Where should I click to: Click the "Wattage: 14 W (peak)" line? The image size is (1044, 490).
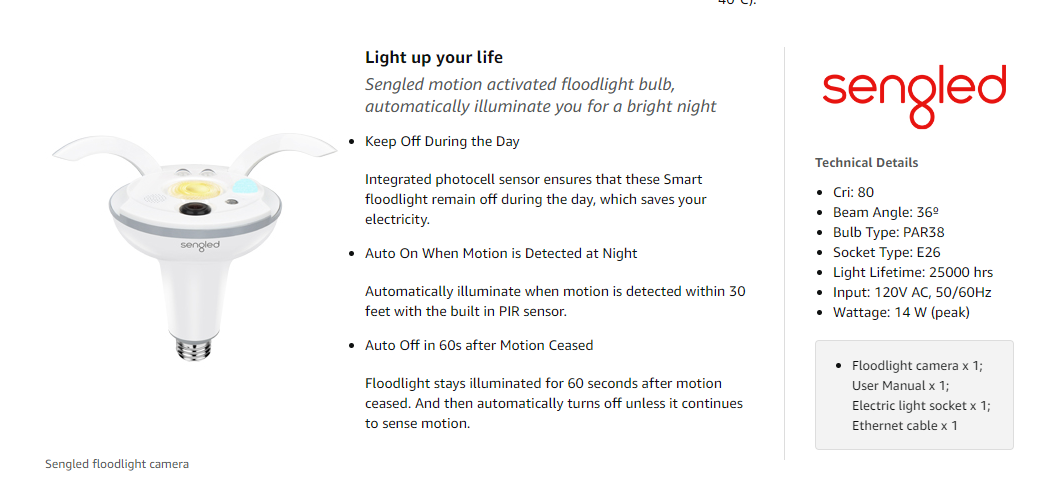click(x=901, y=312)
